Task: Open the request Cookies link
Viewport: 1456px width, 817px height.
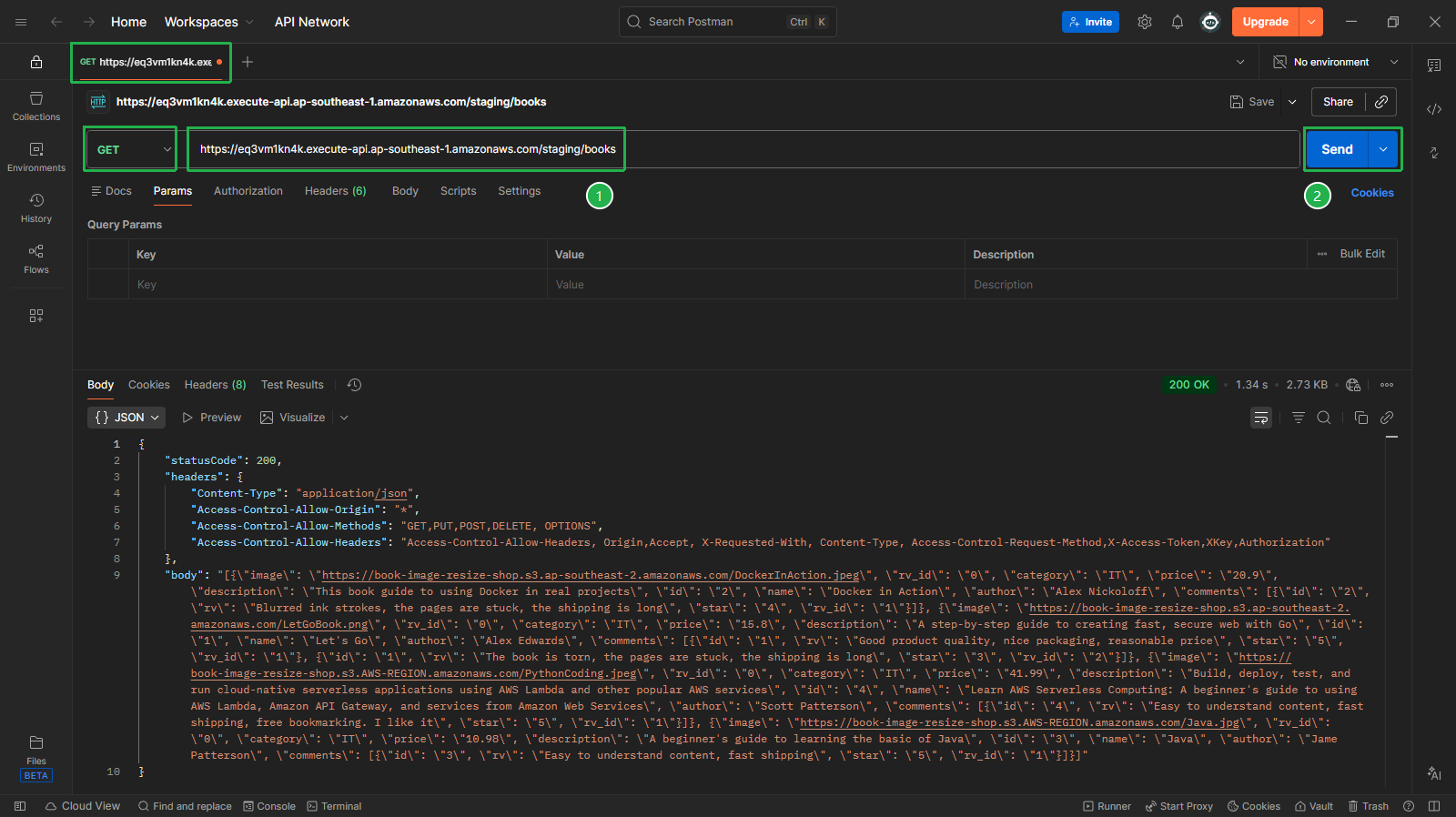Action: coord(1372,193)
